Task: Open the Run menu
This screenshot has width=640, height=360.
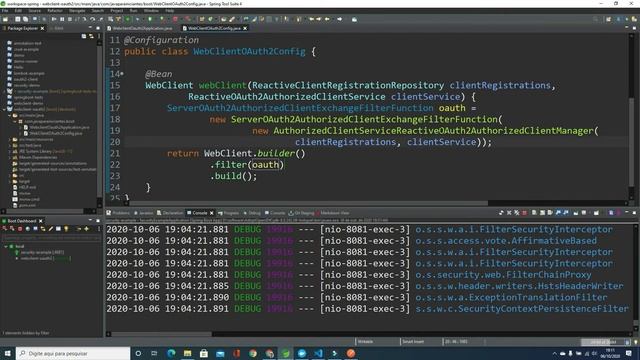Action: coord(133,11)
